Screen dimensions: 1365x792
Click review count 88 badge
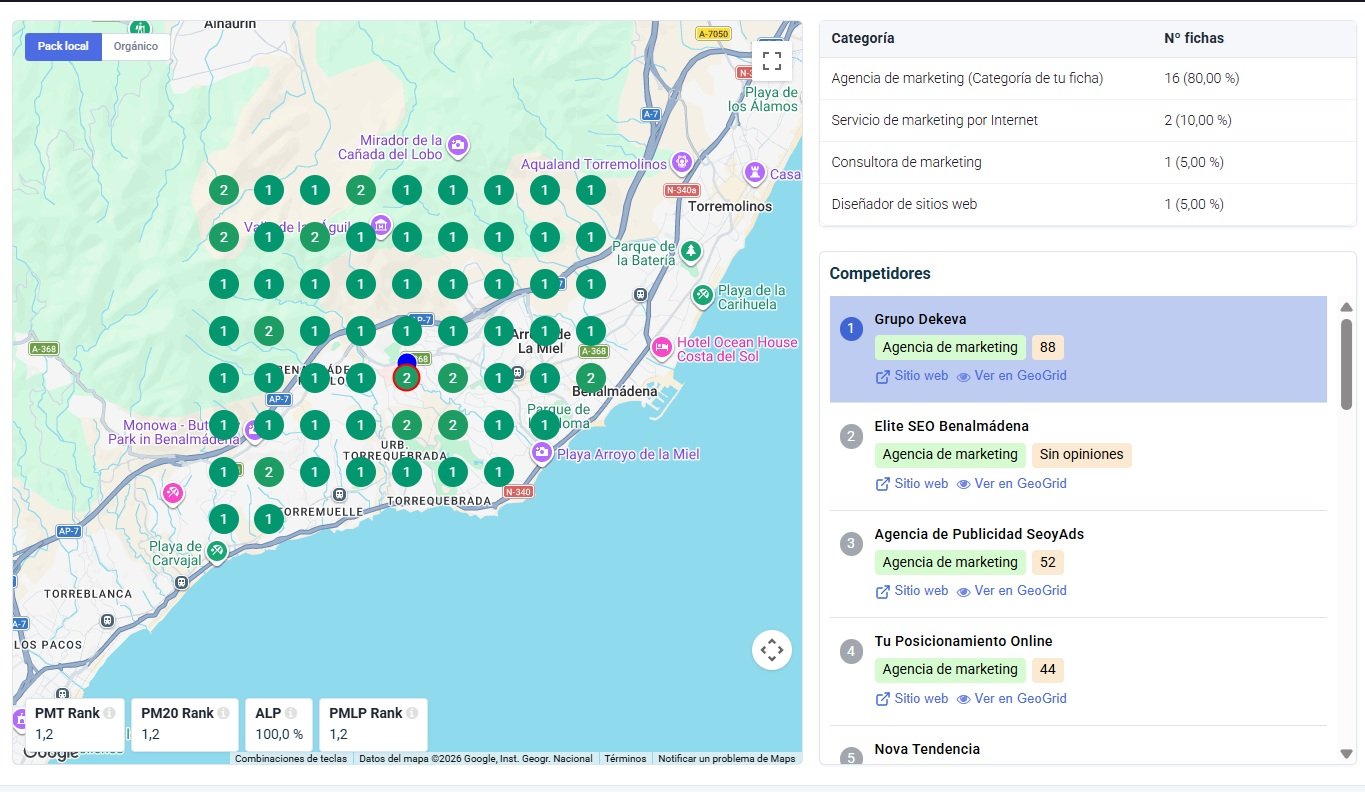click(1048, 347)
